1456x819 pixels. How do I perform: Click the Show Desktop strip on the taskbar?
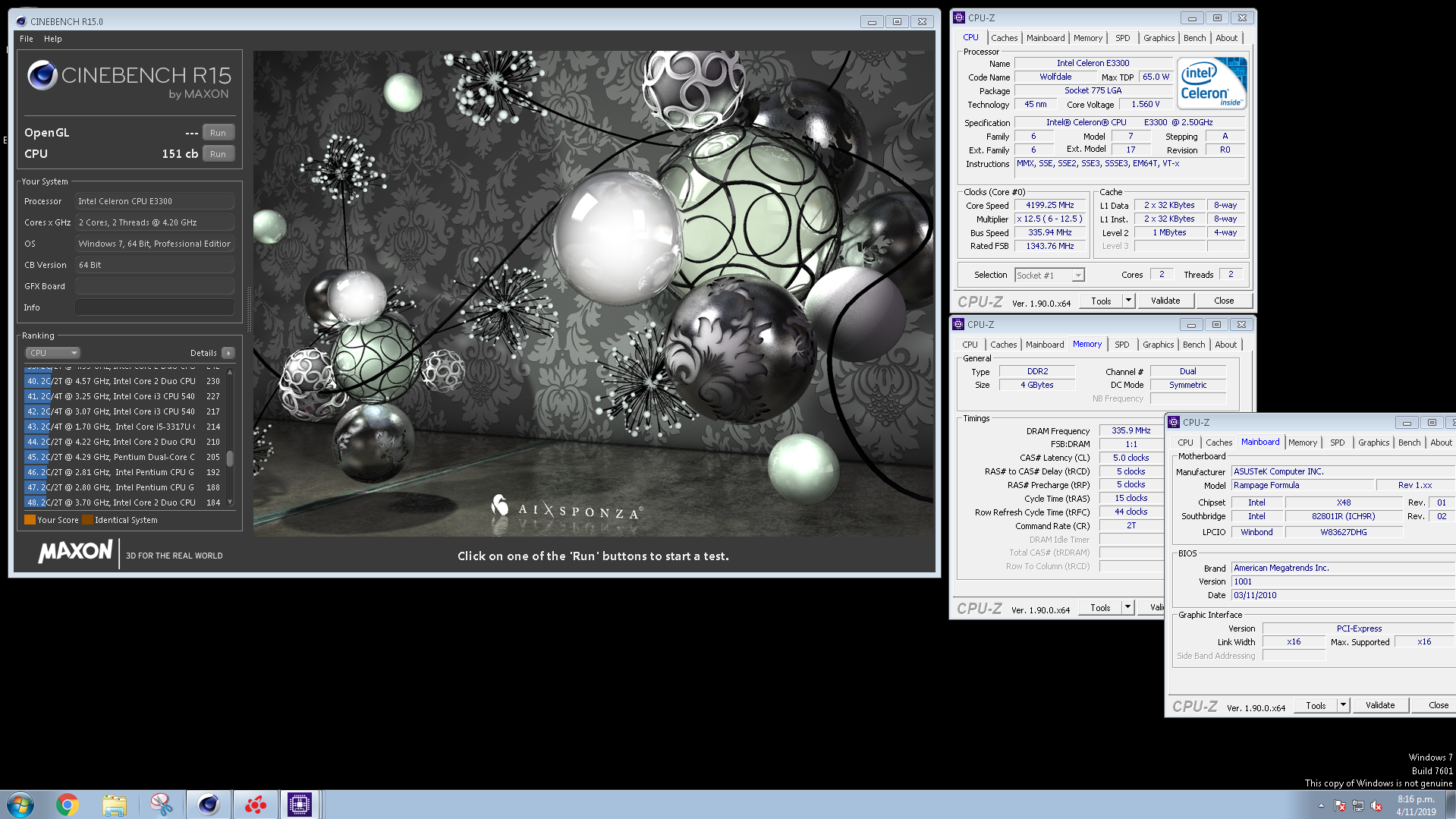point(1451,805)
